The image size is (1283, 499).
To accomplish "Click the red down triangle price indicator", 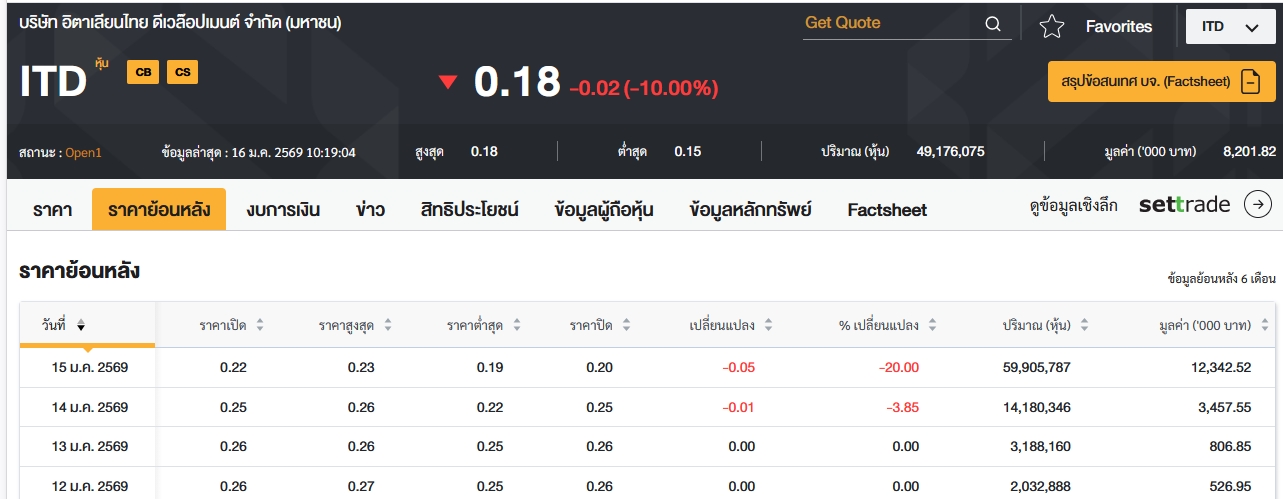I will click(x=447, y=82).
